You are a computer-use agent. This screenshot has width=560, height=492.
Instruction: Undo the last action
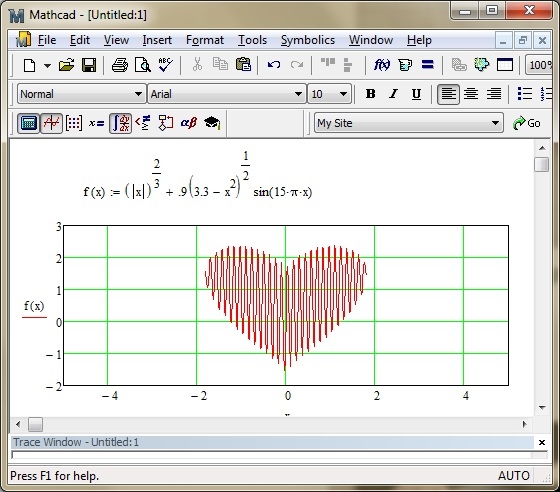(274, 65)
